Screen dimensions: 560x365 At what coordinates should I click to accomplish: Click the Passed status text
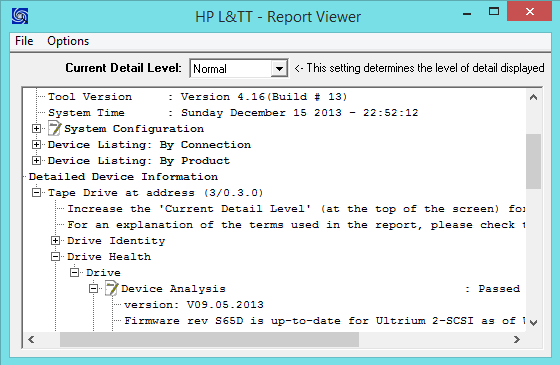coord(499,289)
